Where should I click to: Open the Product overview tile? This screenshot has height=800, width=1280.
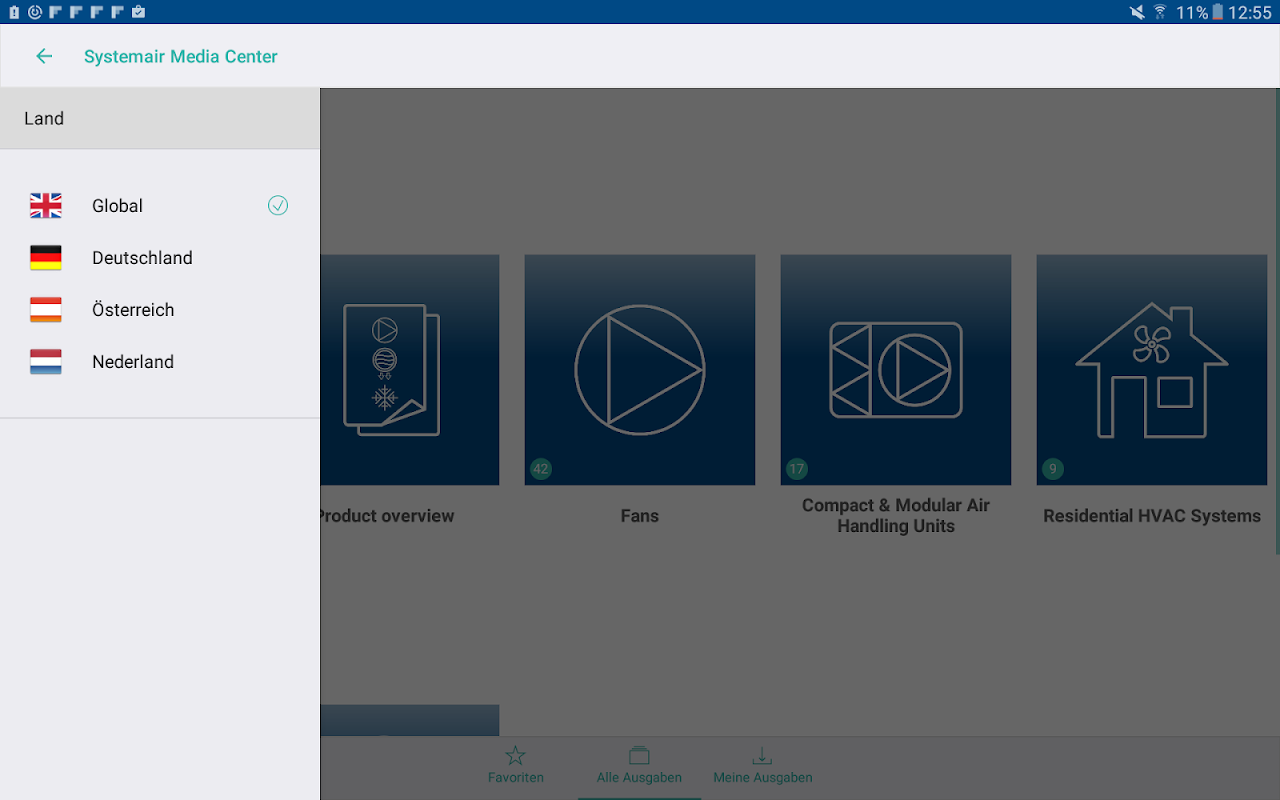click(x=410, y=370)
